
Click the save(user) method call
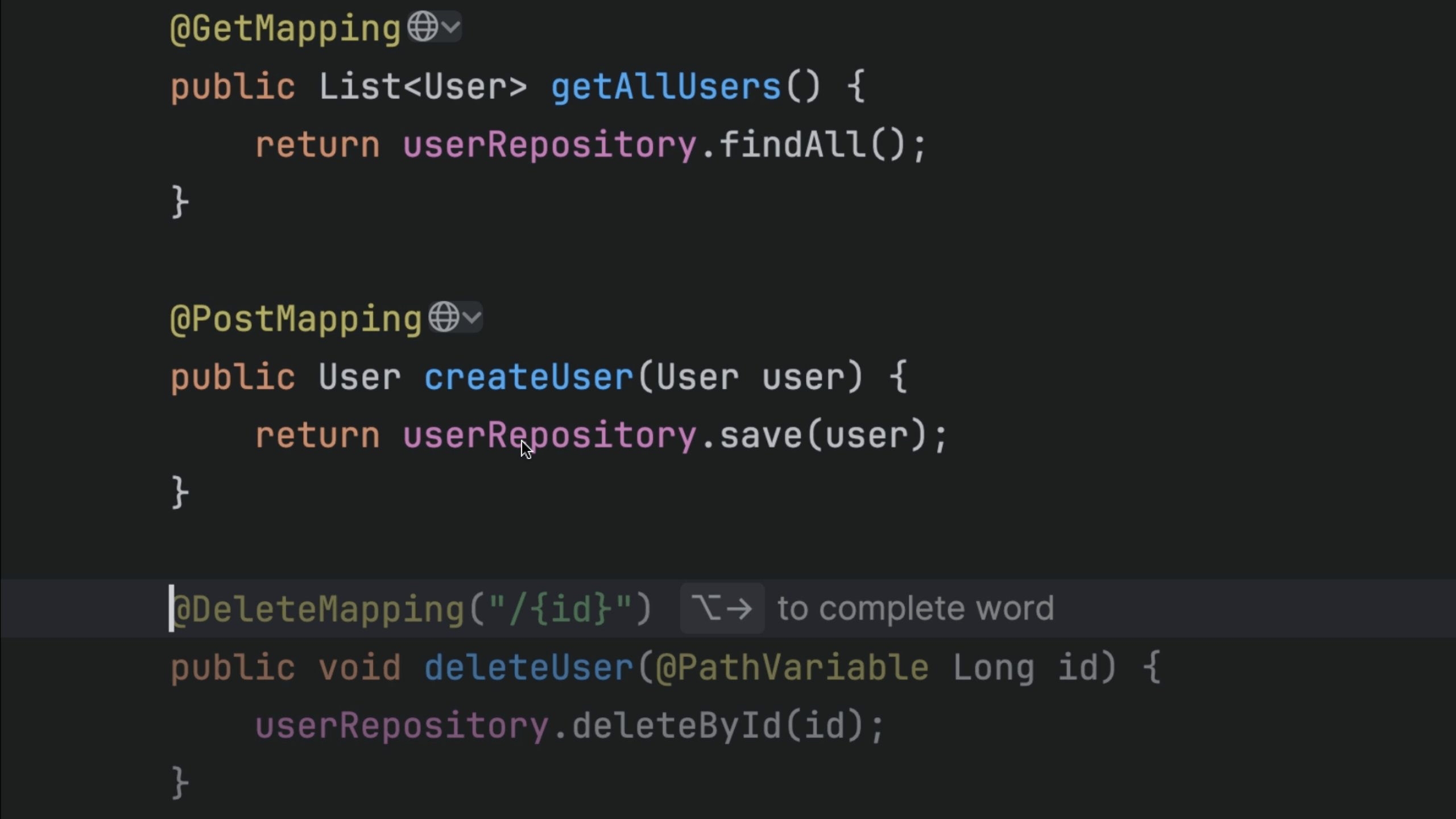point(762,435)
